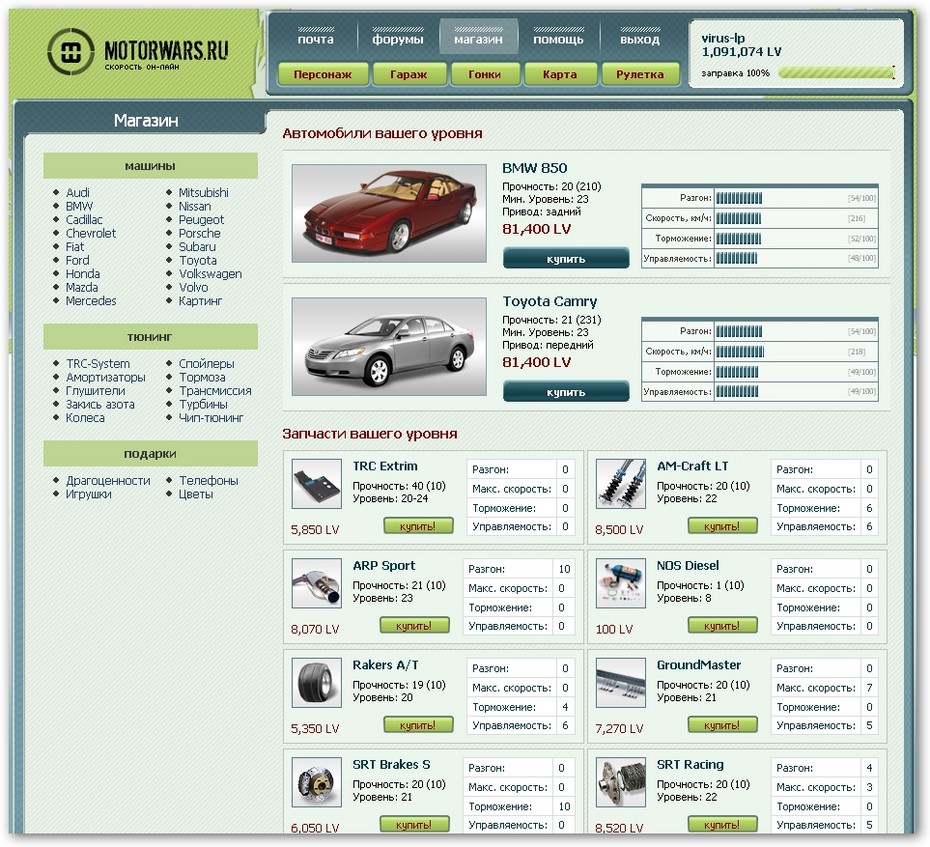Click the NOS Diesel nitrous image

(620, 583)
